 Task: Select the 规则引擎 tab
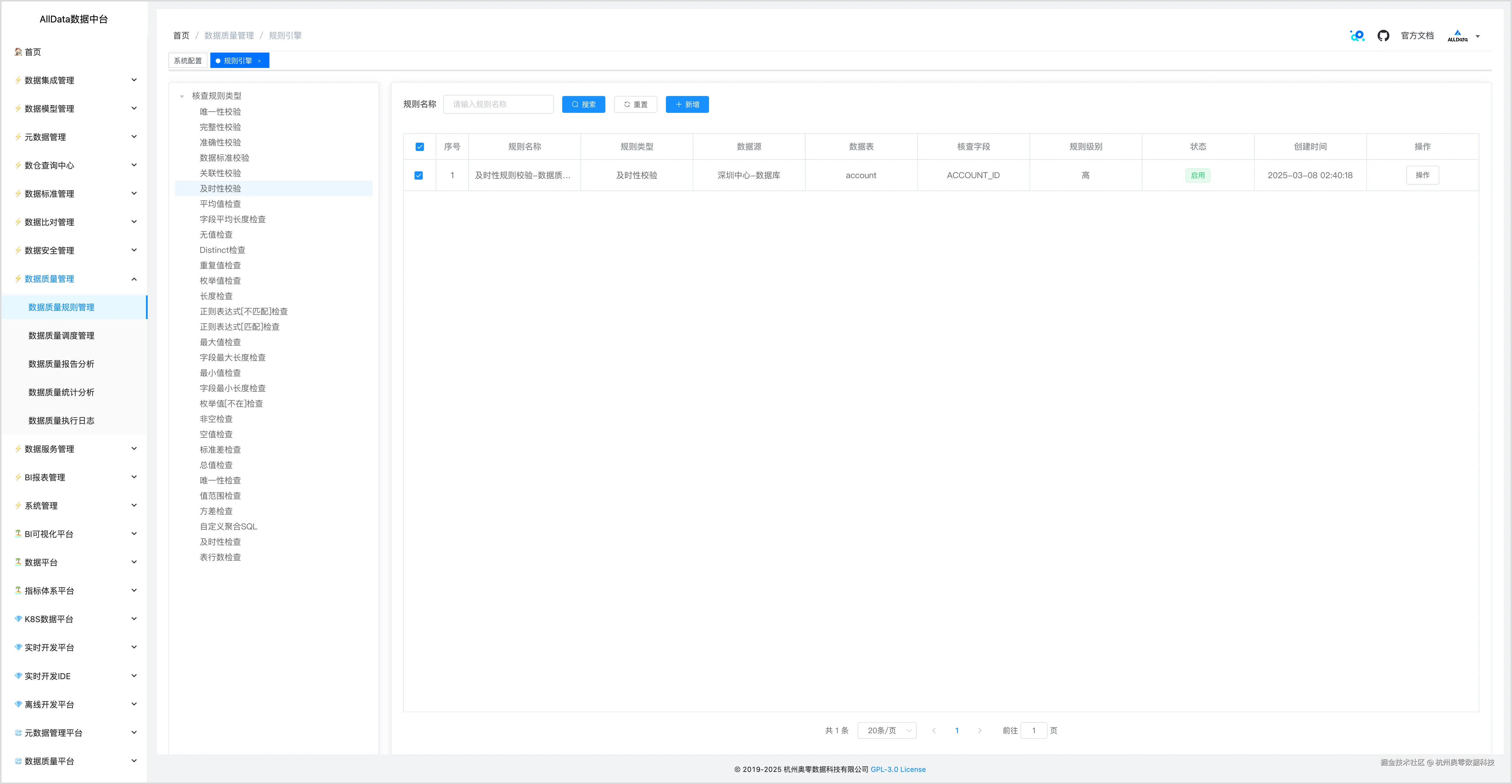point(240,61)
